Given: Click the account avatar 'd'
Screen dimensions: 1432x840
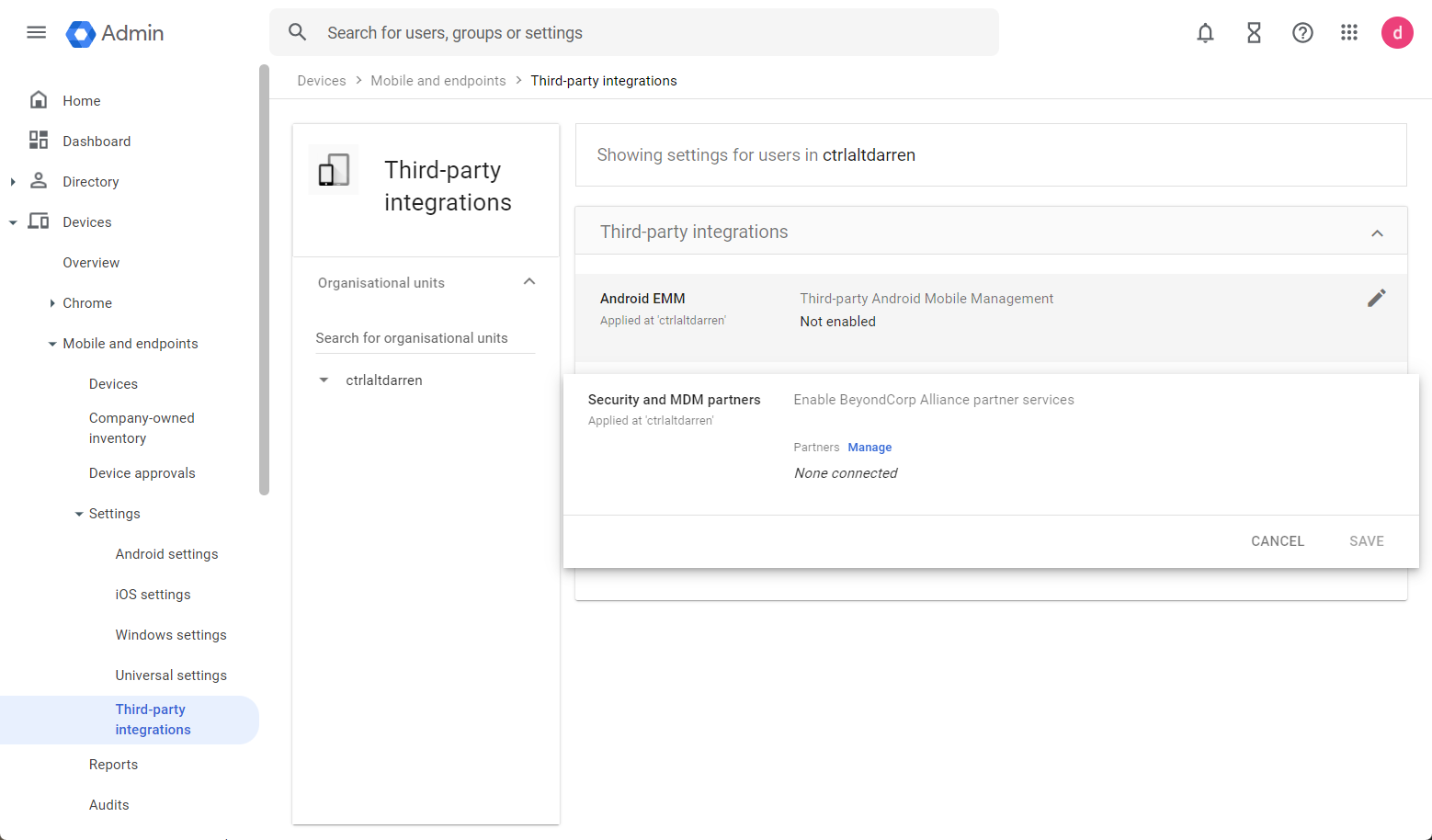Looking at the screenshot, I should (x=1397, y=33).
